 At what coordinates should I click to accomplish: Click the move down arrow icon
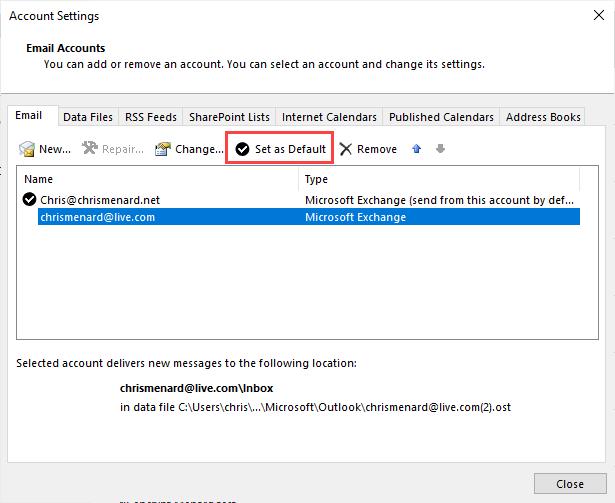tap(440, 150)
